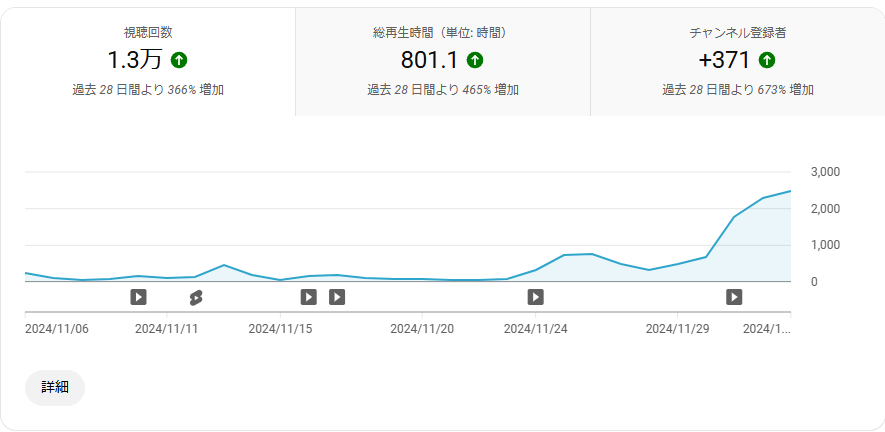Click the video marker before 2024/11/11

(x=138, y=296)
